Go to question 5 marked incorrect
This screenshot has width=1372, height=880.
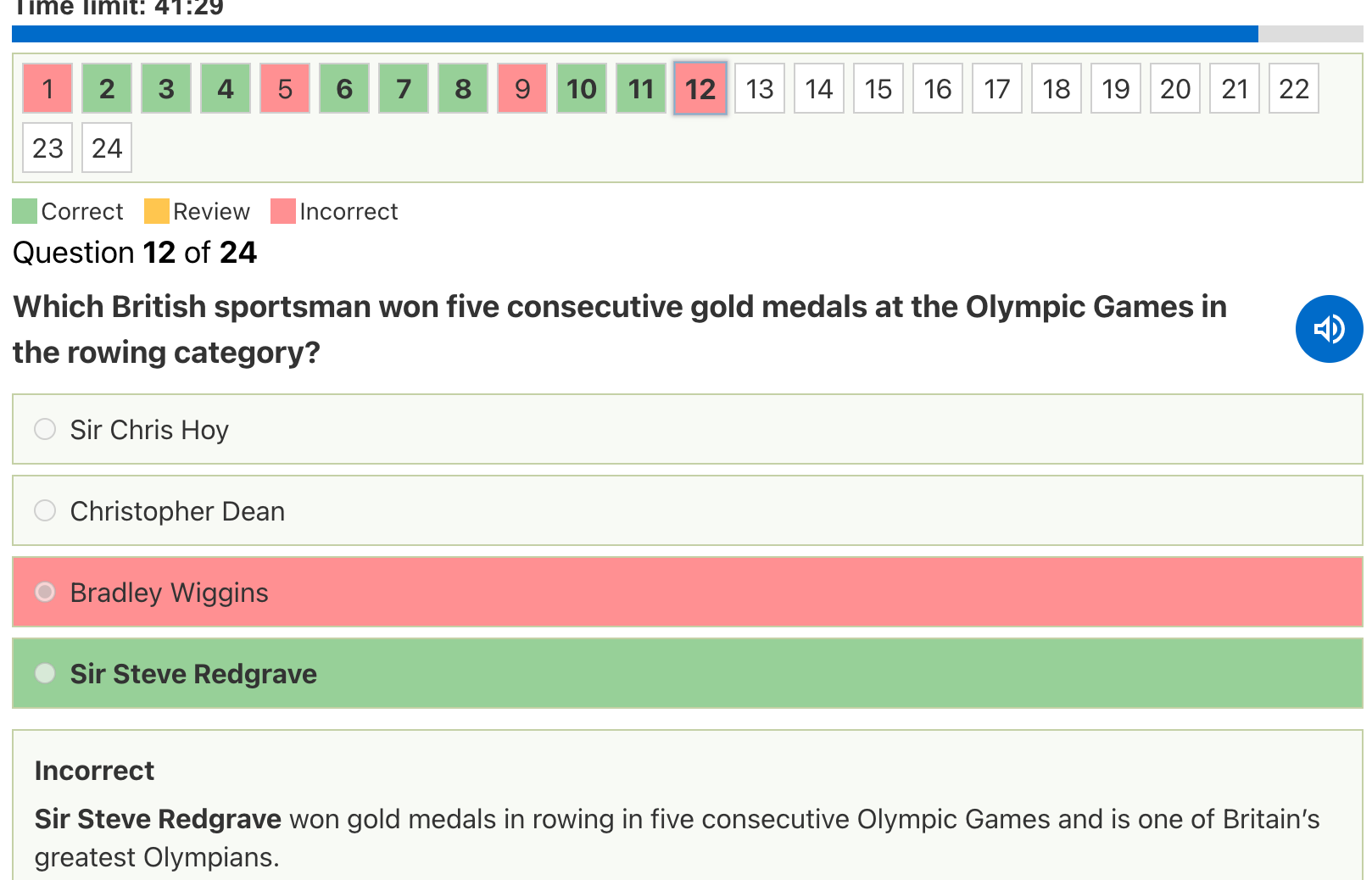285,88
